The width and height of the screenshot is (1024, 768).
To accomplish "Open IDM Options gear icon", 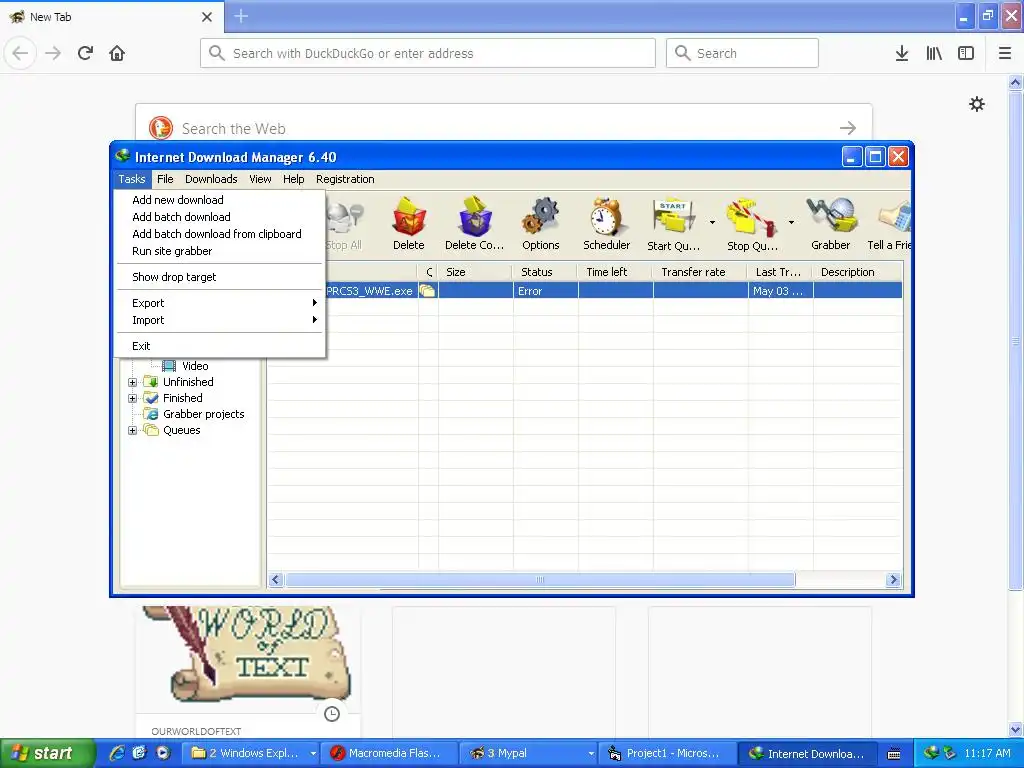I will (x=540, y=224).
